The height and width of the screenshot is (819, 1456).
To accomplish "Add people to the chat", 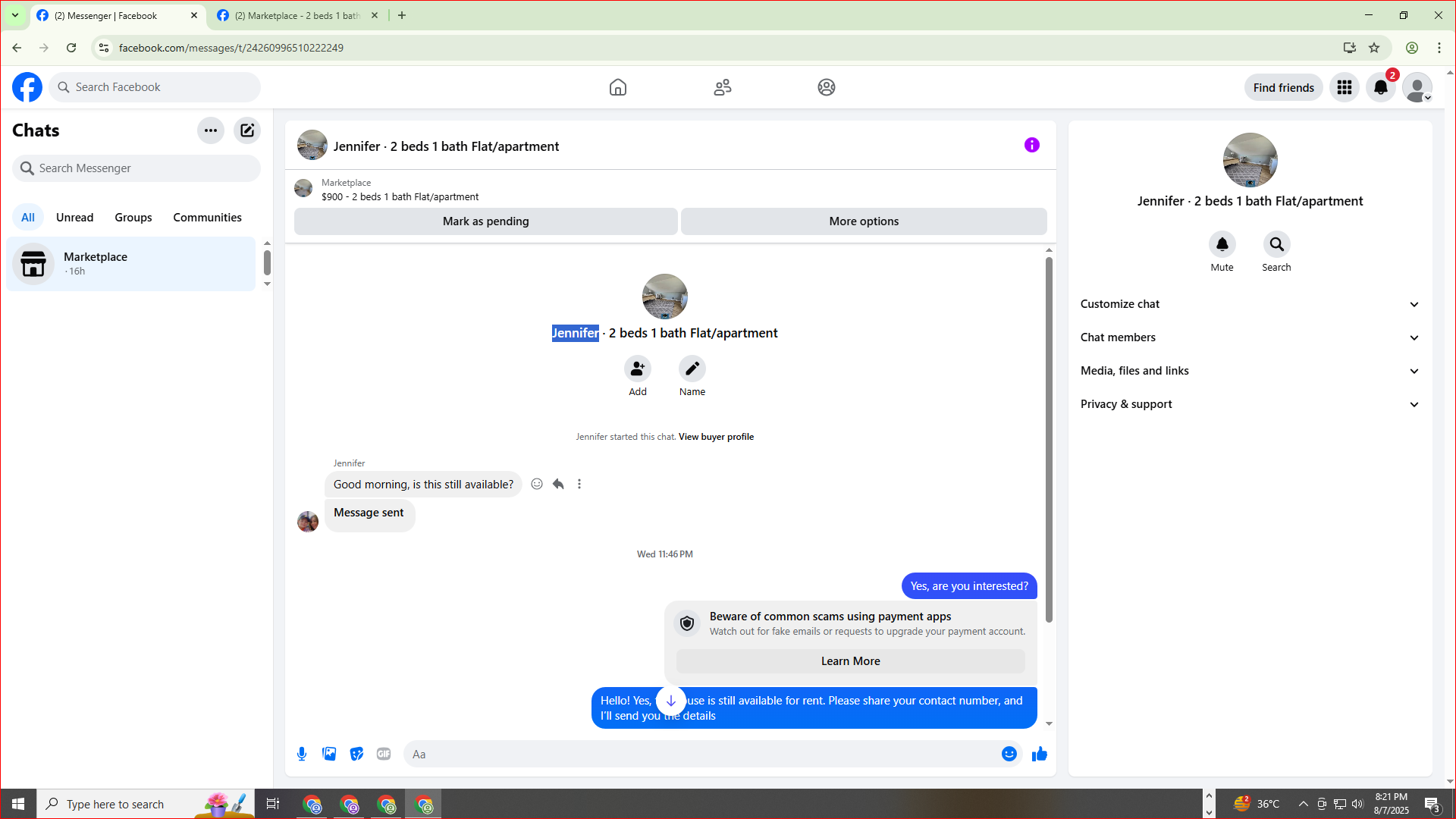I will click(x=638, y=369).
